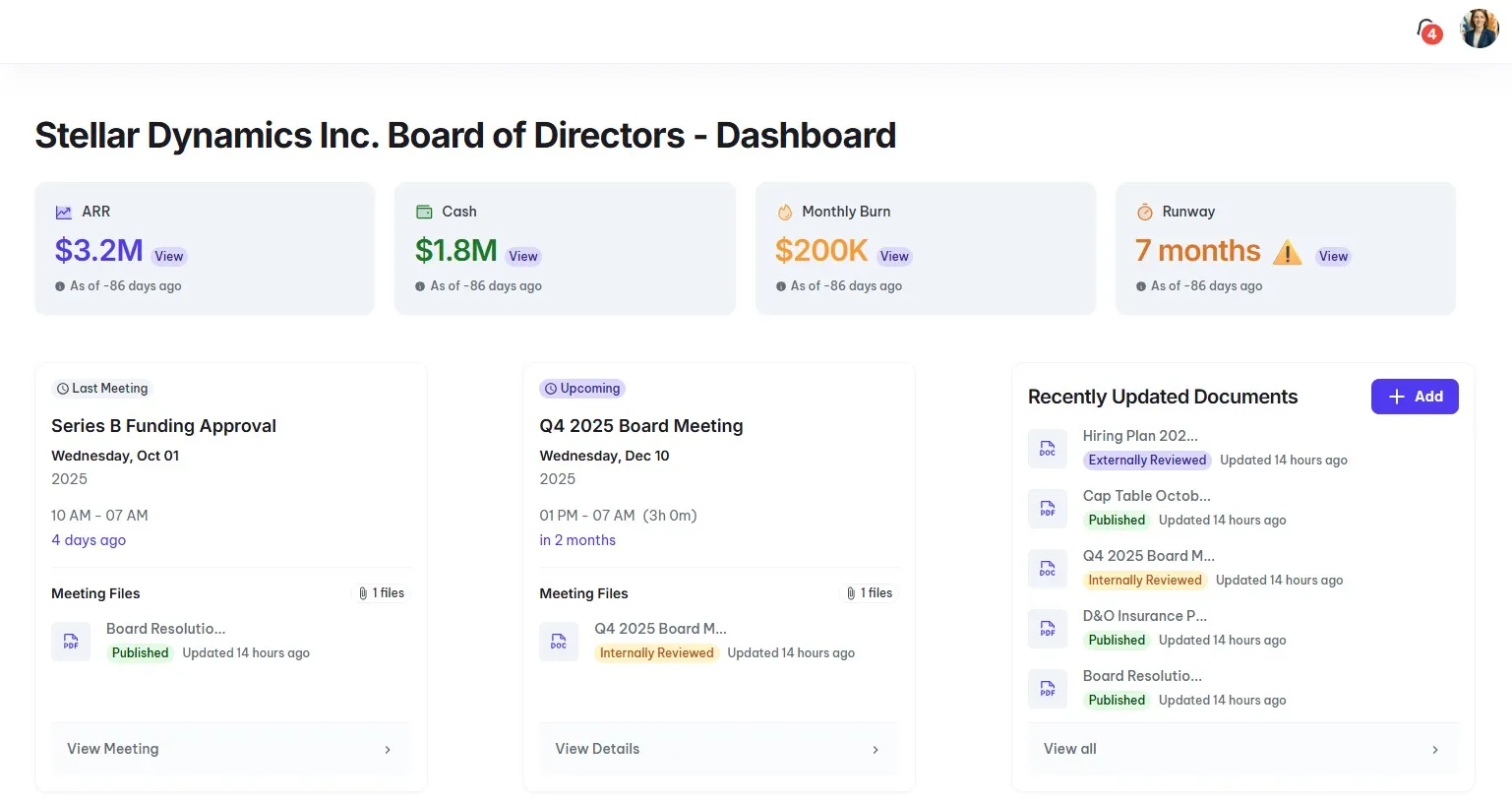The image size is (1512, 801).
Task: Open the 4 days ago link
Action: click(x=88, y=539)
